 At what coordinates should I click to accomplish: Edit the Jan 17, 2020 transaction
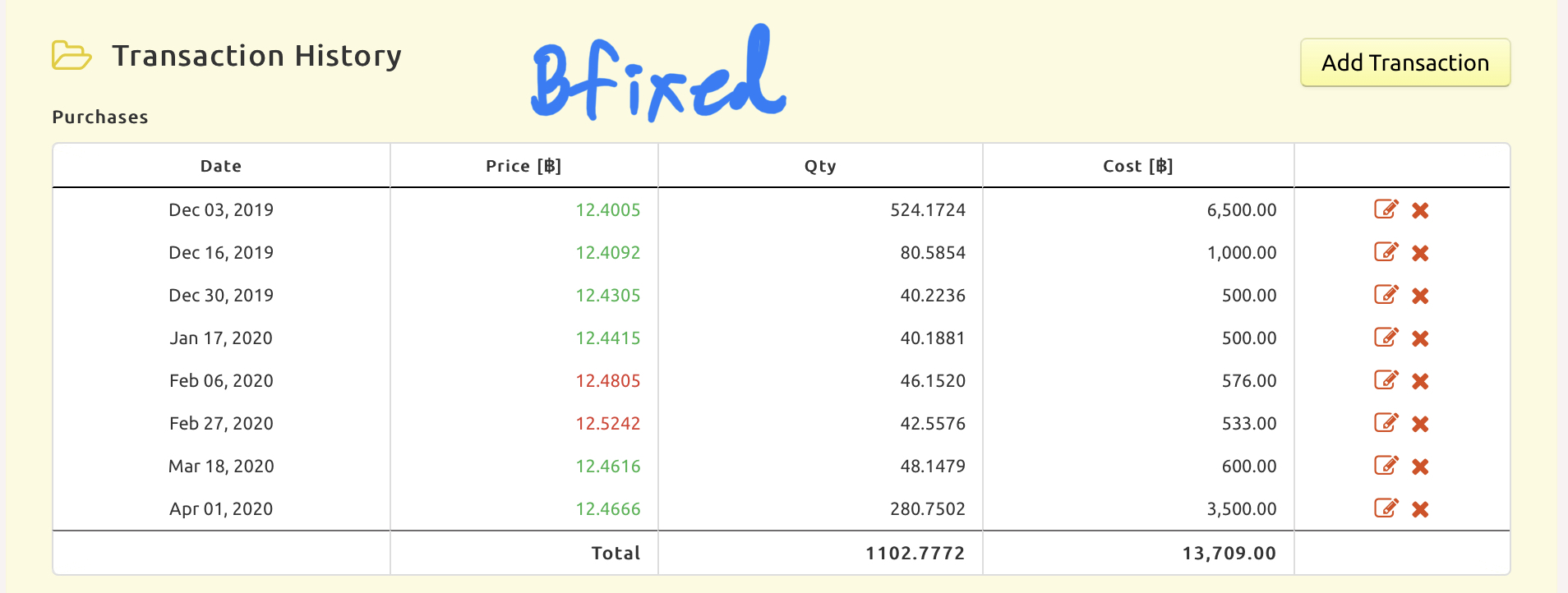[1386, 338]
